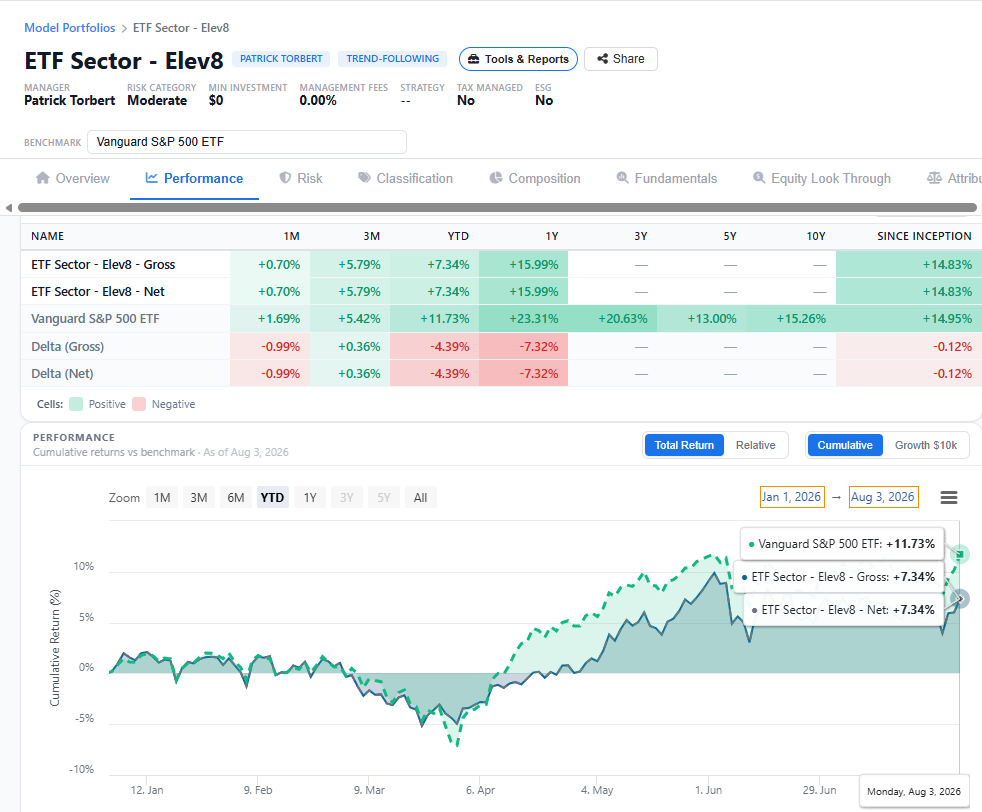This screenshot has width=982, height=812.
Task: Click the +23.31% benchmark 1Y cell
Action: coord(524,319)
